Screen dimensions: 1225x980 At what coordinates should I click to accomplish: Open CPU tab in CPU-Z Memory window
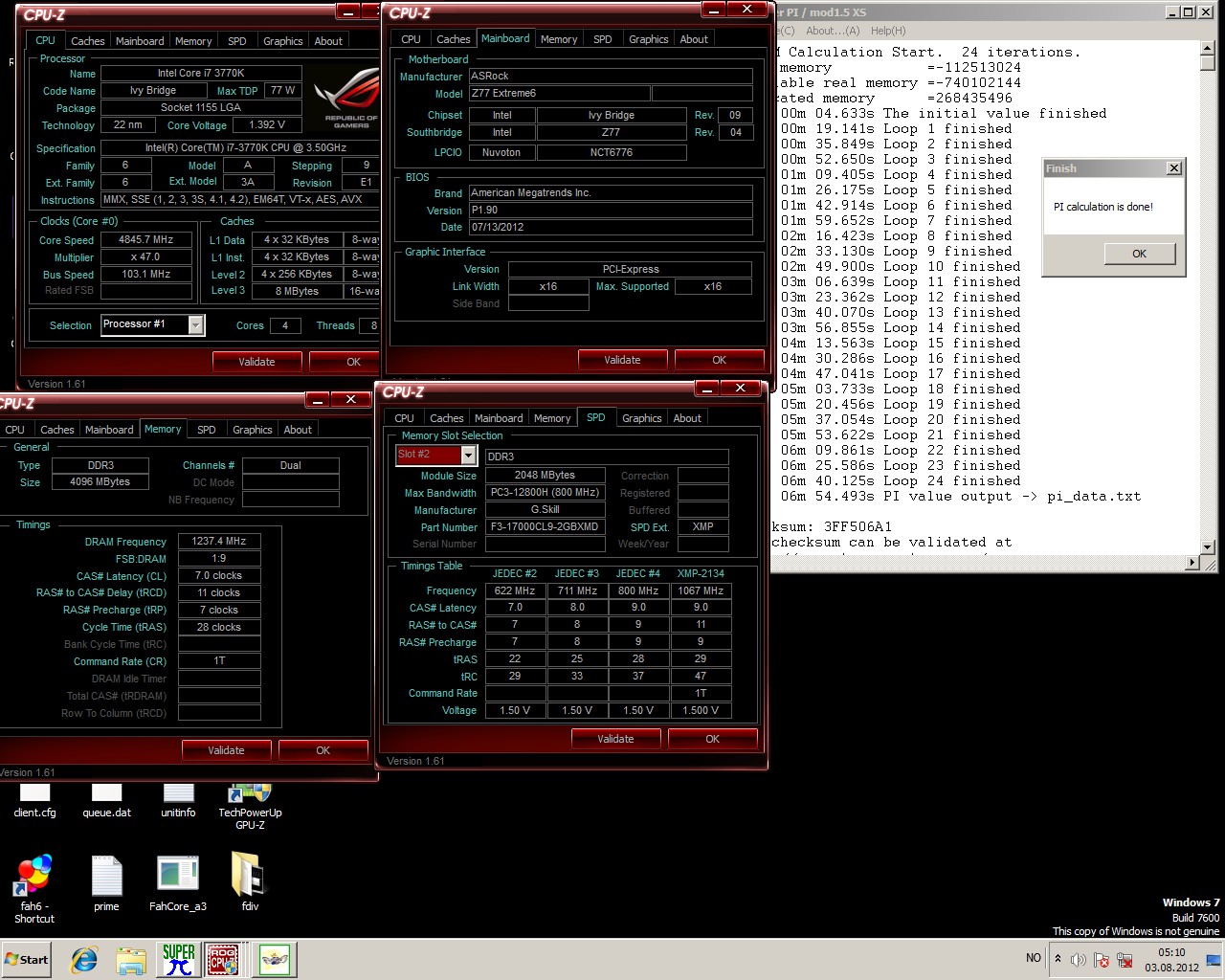coord(15,430)
